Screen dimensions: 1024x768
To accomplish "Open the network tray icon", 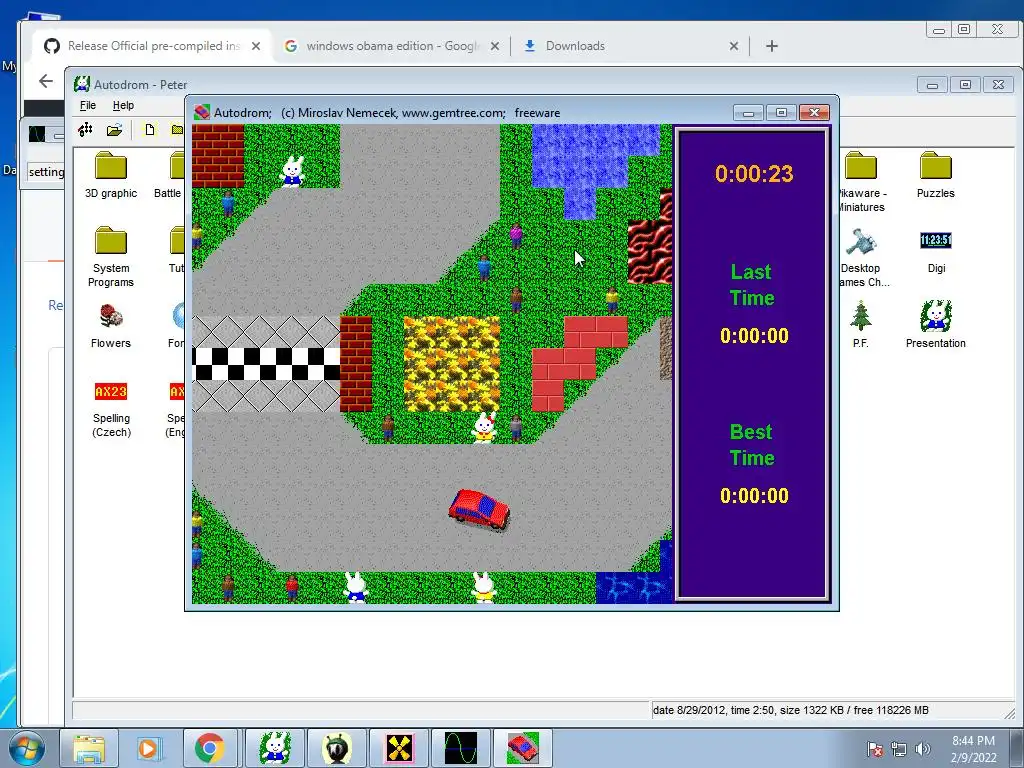I will pyautogui.click(x=899, y=749).
